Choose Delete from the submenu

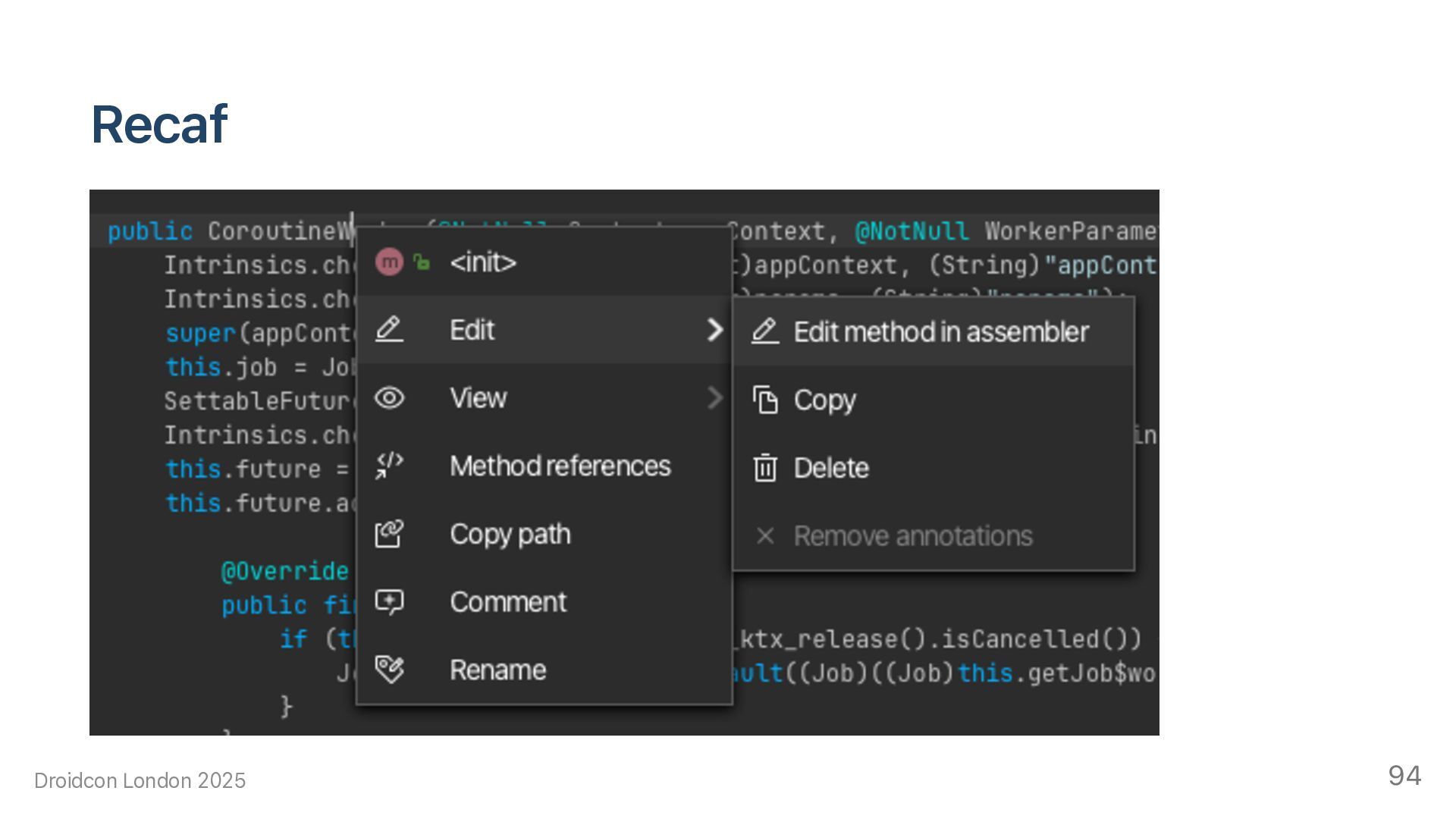coord(831,468)
